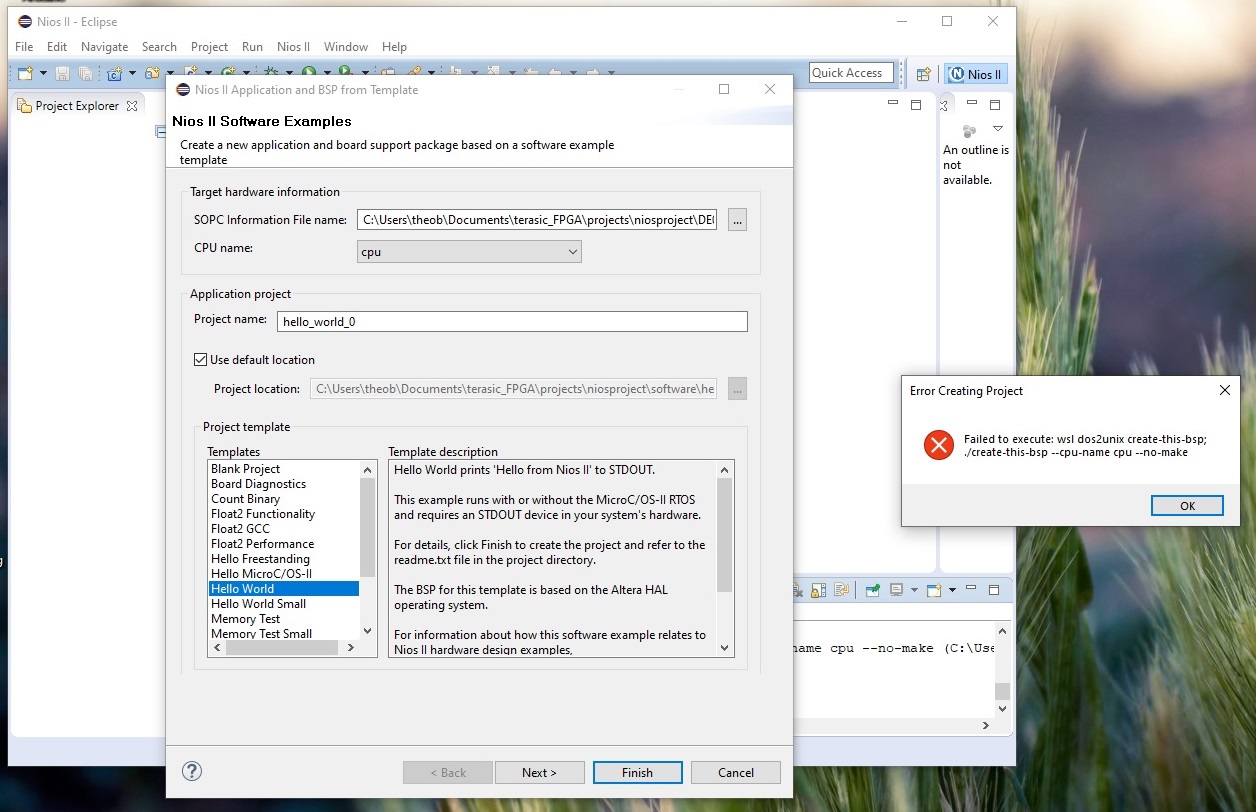Image resolution: width=1256 pixels, height=812 pixels.
Task: Close the Error Creating Project dialog with its X
Action: [x=1225, y=391]
